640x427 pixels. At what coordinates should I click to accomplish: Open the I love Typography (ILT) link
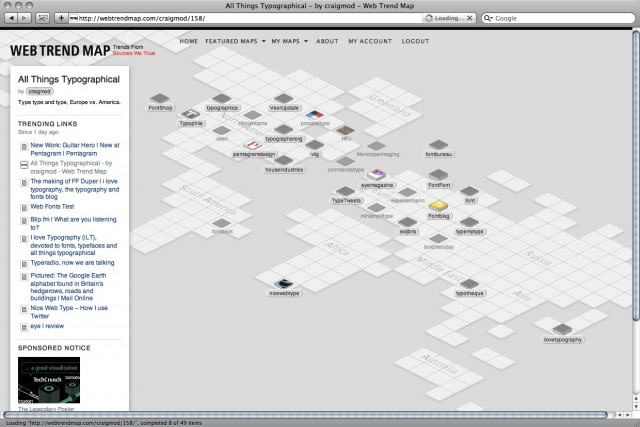pyautogui.click(x=73, y=245)
